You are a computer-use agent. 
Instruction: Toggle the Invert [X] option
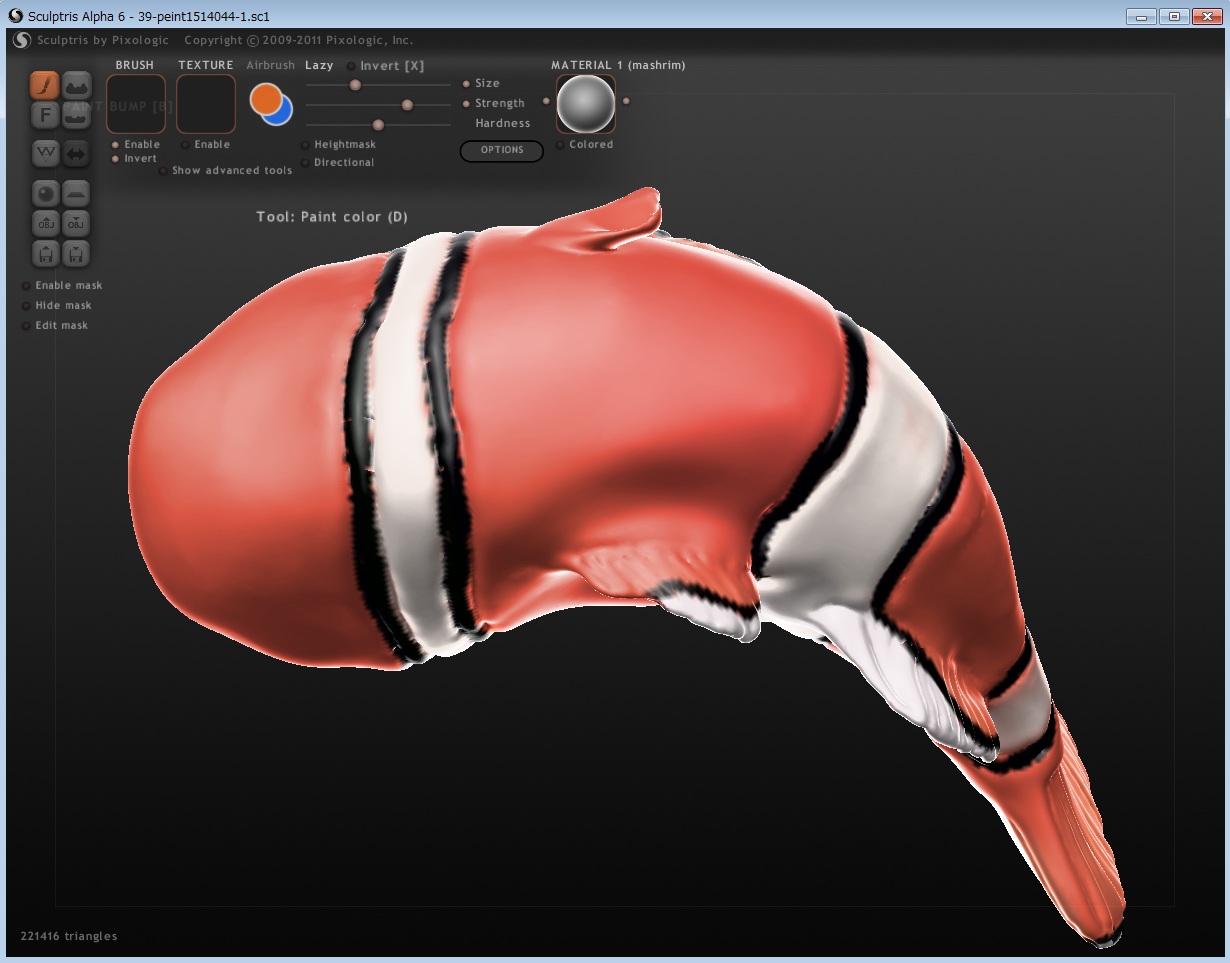coord(351,66)
